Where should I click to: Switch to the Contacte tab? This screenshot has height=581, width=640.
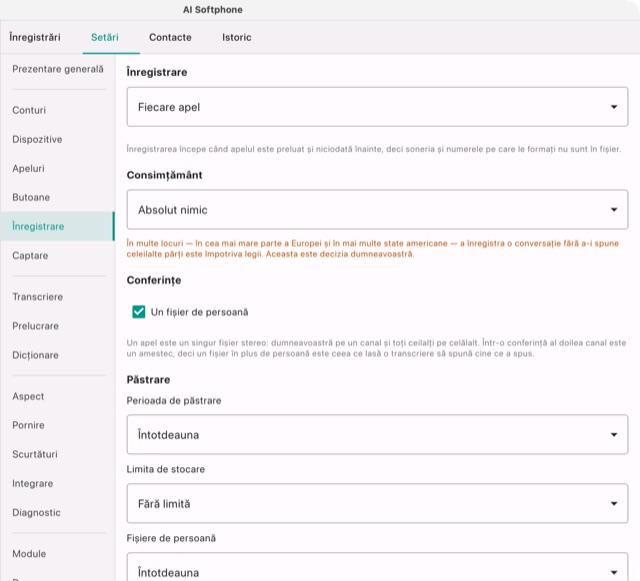170,37
